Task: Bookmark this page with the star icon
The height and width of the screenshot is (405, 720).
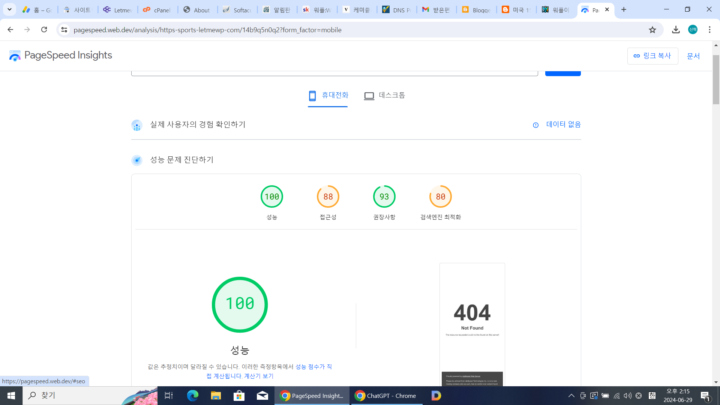Action: click(x=653, y=30)
